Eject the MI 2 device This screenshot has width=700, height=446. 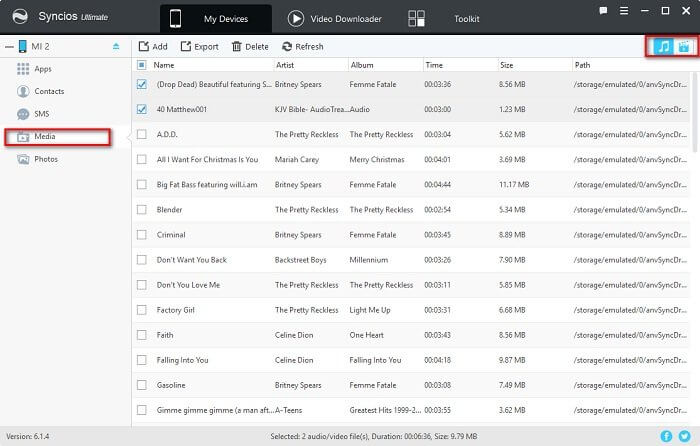tap(116, 46)
